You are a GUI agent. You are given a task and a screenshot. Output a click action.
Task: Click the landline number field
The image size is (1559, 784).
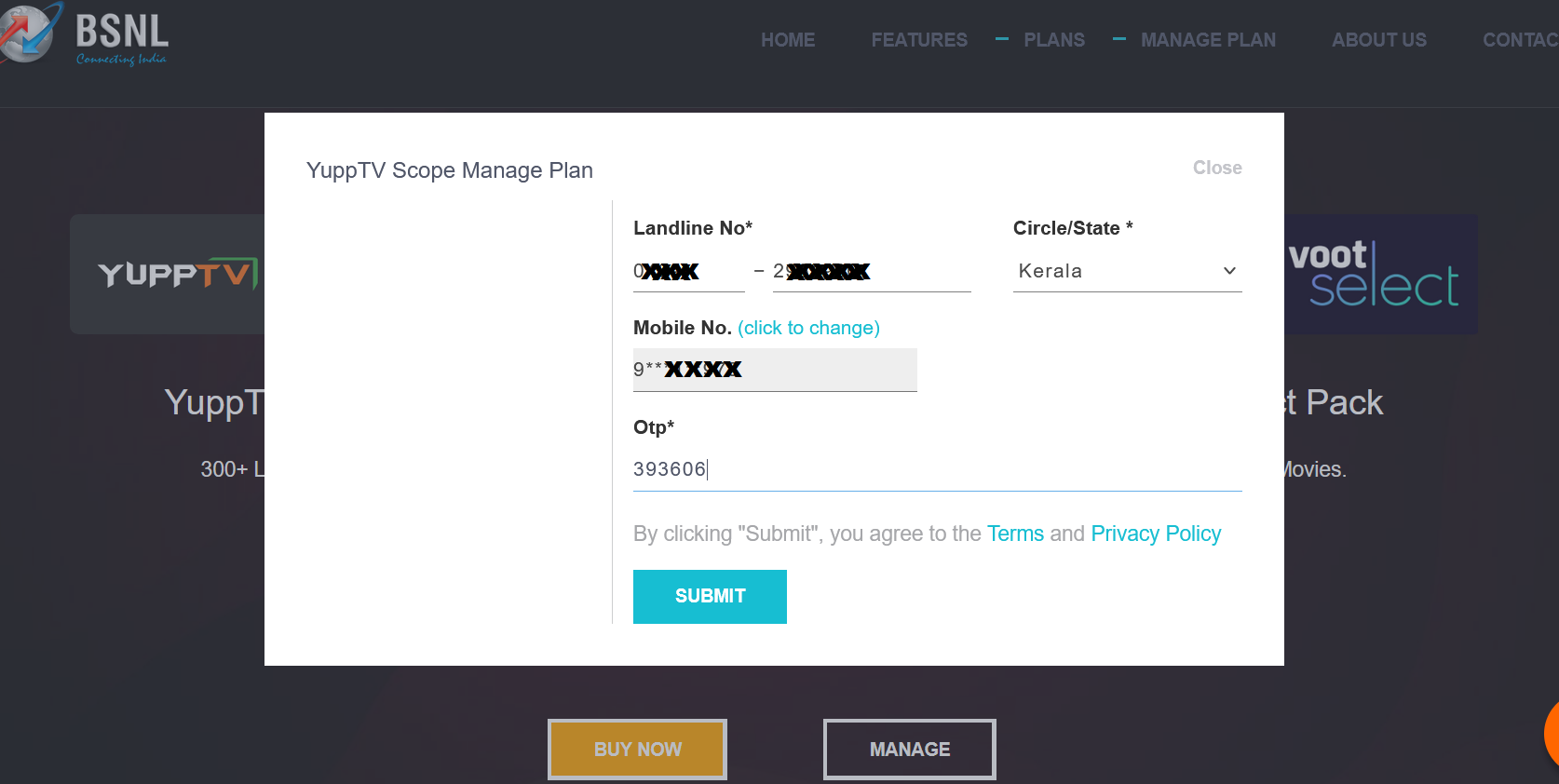[872, 272]
